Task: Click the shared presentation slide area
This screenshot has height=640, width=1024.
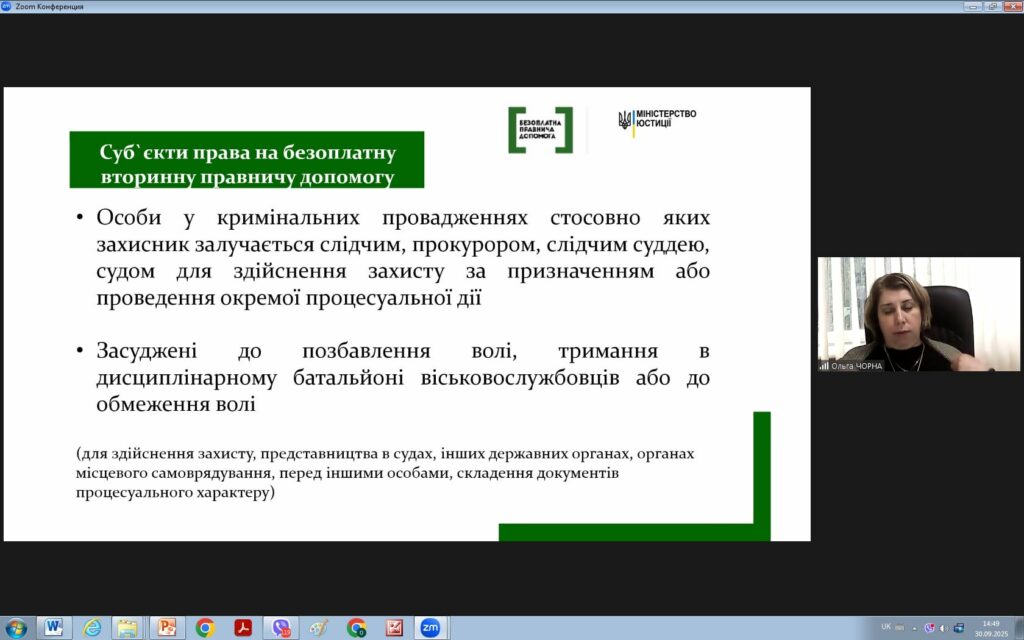Action: pyautogui.click(x=407, y=314)
